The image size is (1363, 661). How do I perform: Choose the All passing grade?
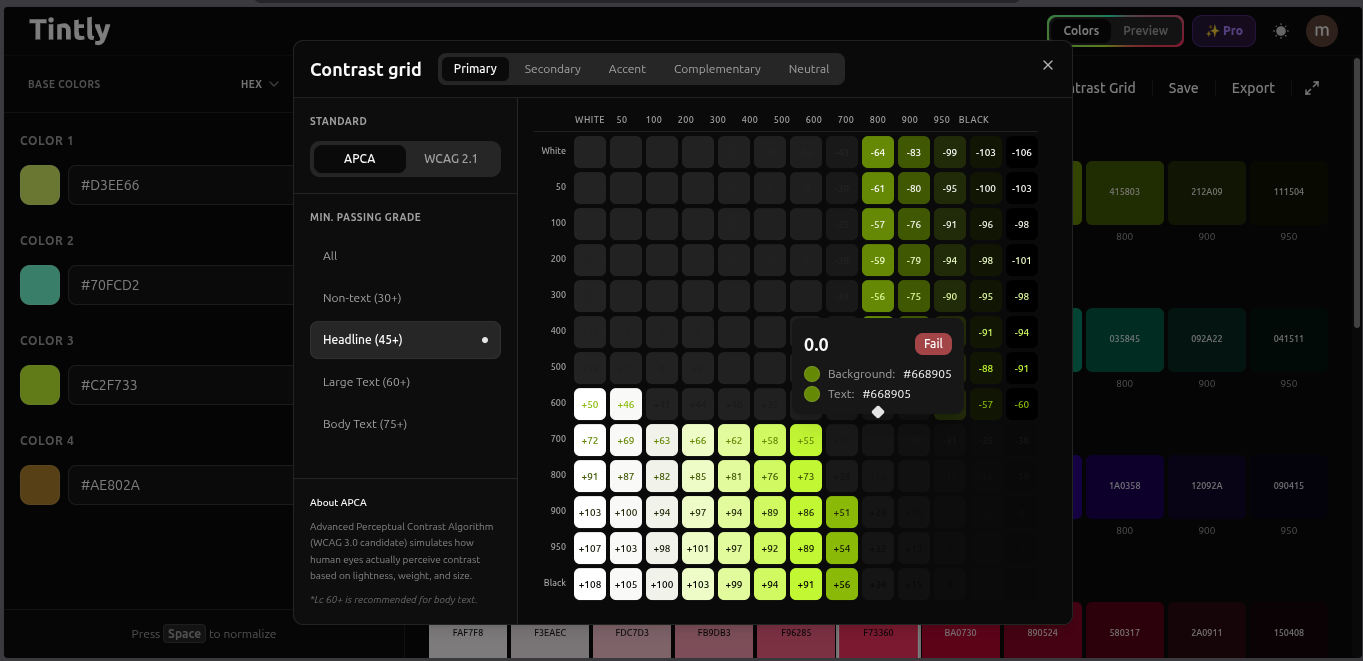(405, 256)
